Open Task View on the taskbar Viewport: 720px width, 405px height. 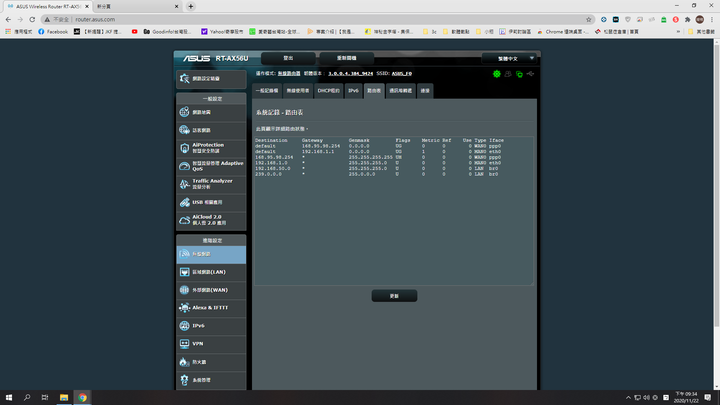[x=45, y=398]
